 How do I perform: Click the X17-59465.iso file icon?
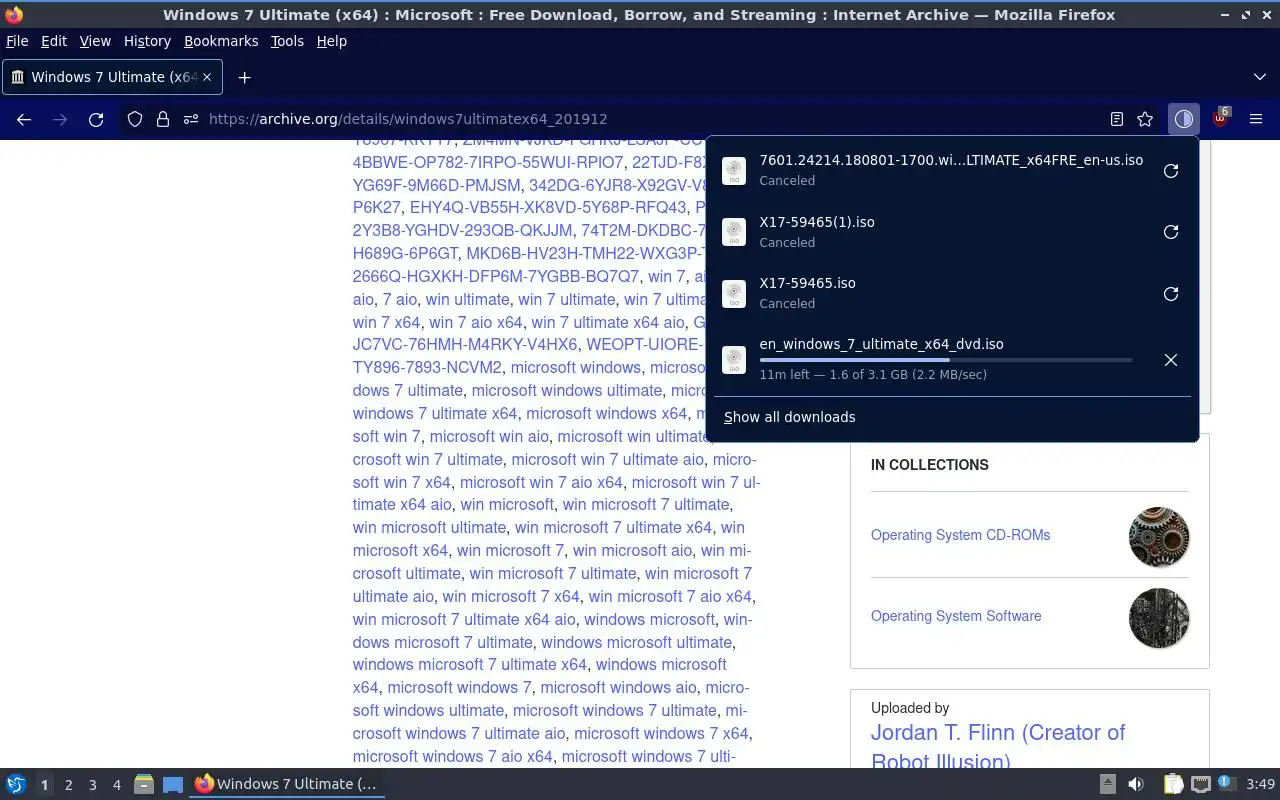[x=734, y=294]
